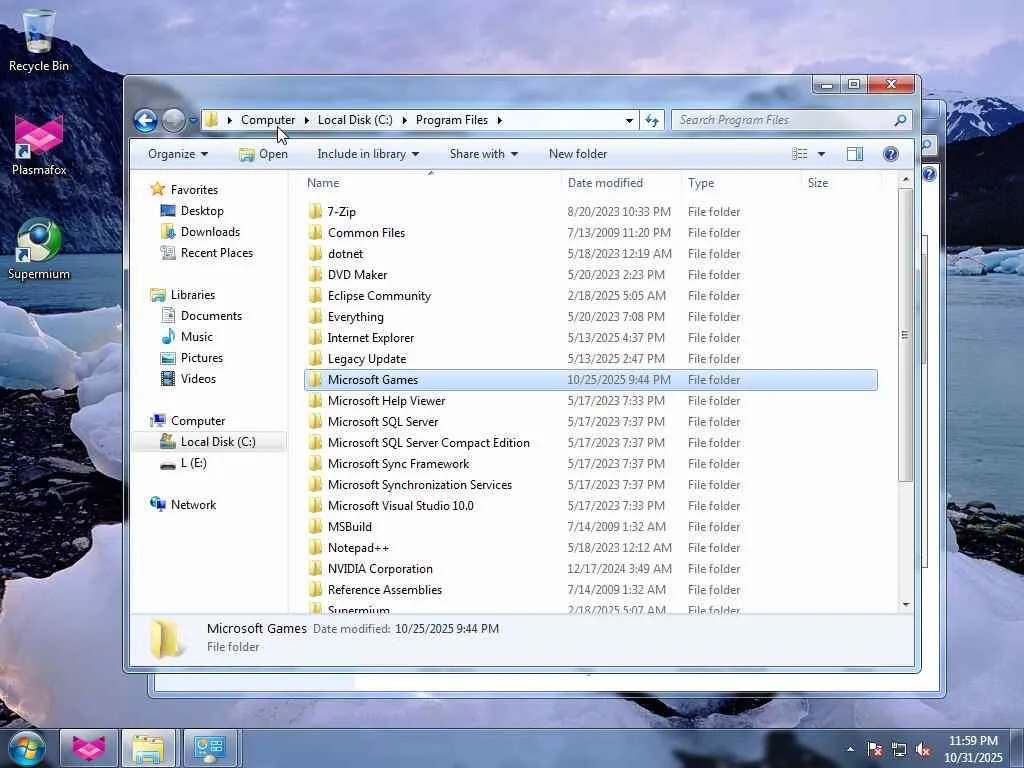
Task: Open the view options dropdown arrow
Action: pos(822,154)
